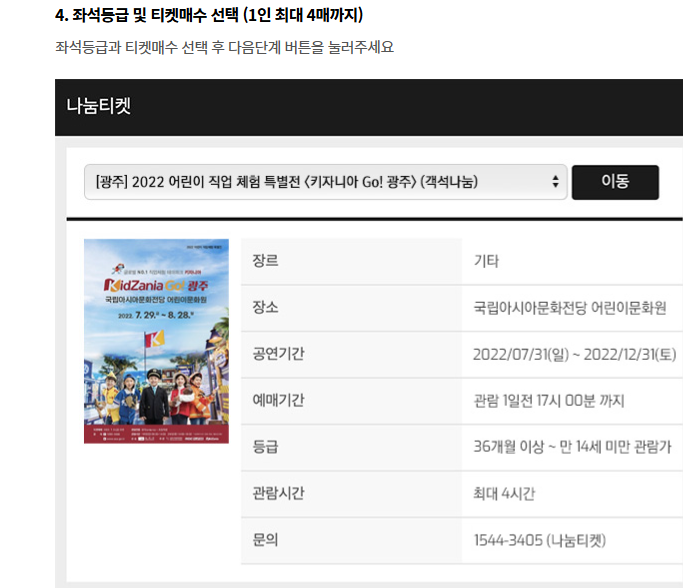
Task: Click the 관람 1일전 17시 00분 까지 text
Action: 549,401
